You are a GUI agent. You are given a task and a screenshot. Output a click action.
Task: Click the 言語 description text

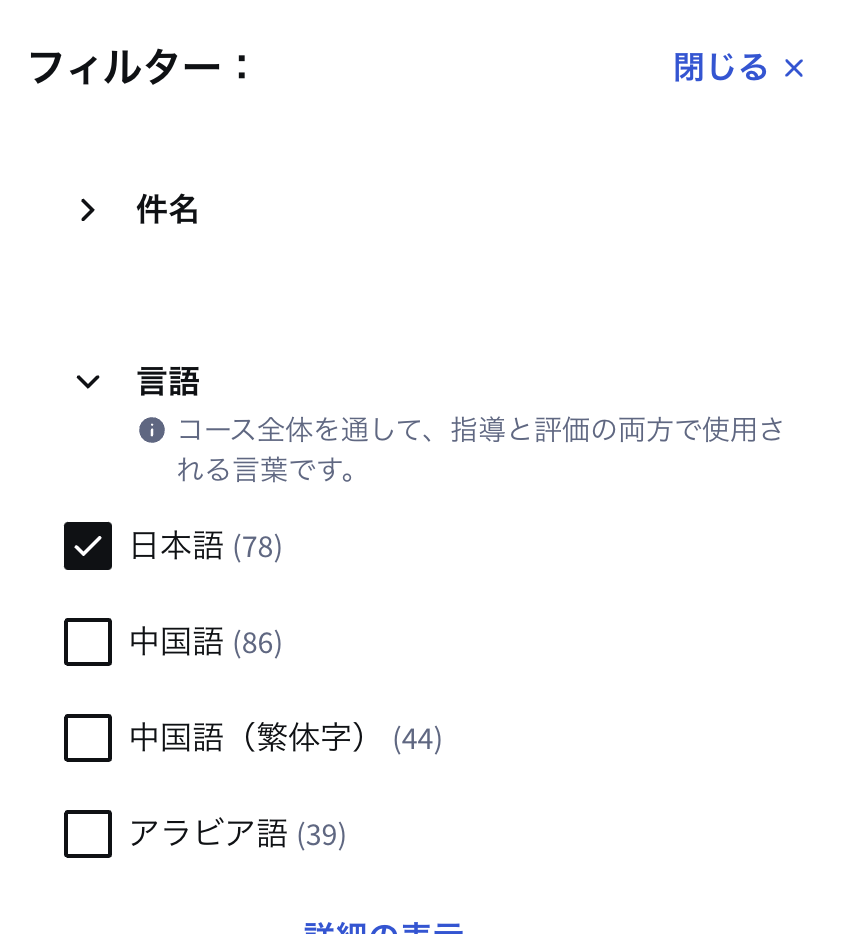point(480,450)
